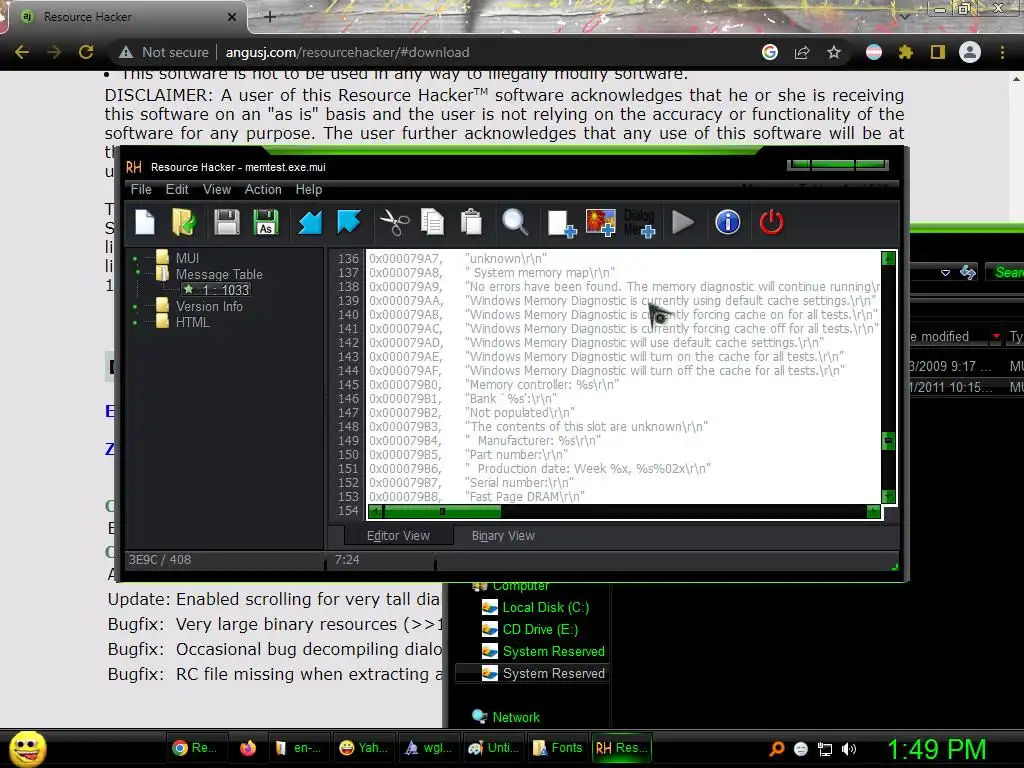Viewport: 1024px width, 768px height.
Task: Select Local Disk (C:) in Explorer
Action: [x=535, y=607]
